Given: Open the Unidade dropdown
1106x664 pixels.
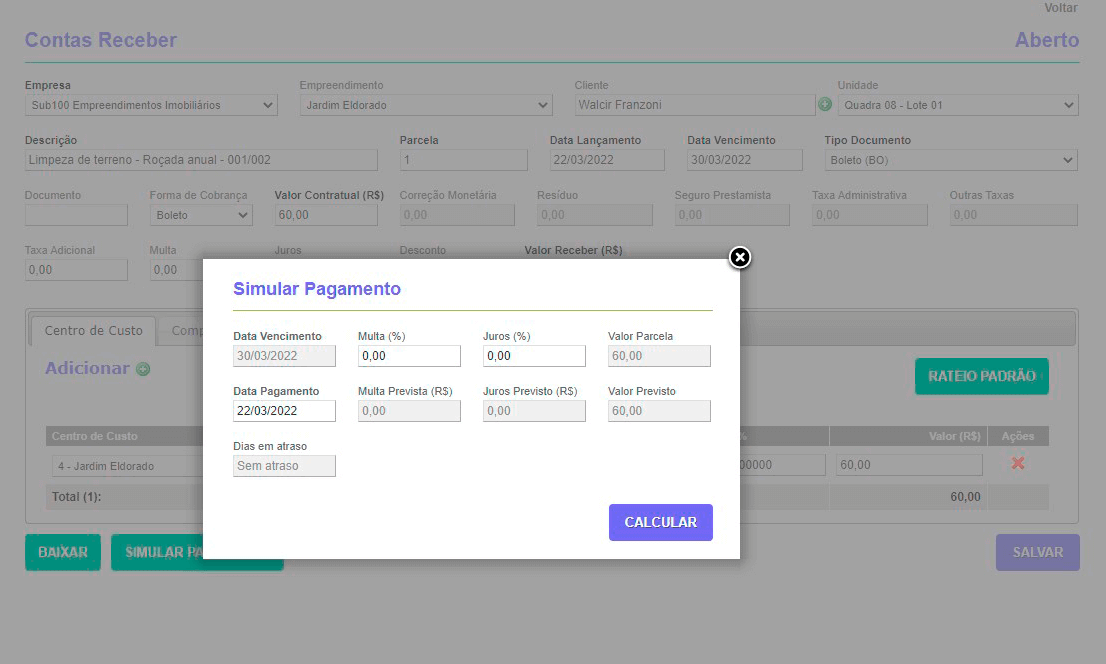Looking at the screenshot, I should point(958,105).
